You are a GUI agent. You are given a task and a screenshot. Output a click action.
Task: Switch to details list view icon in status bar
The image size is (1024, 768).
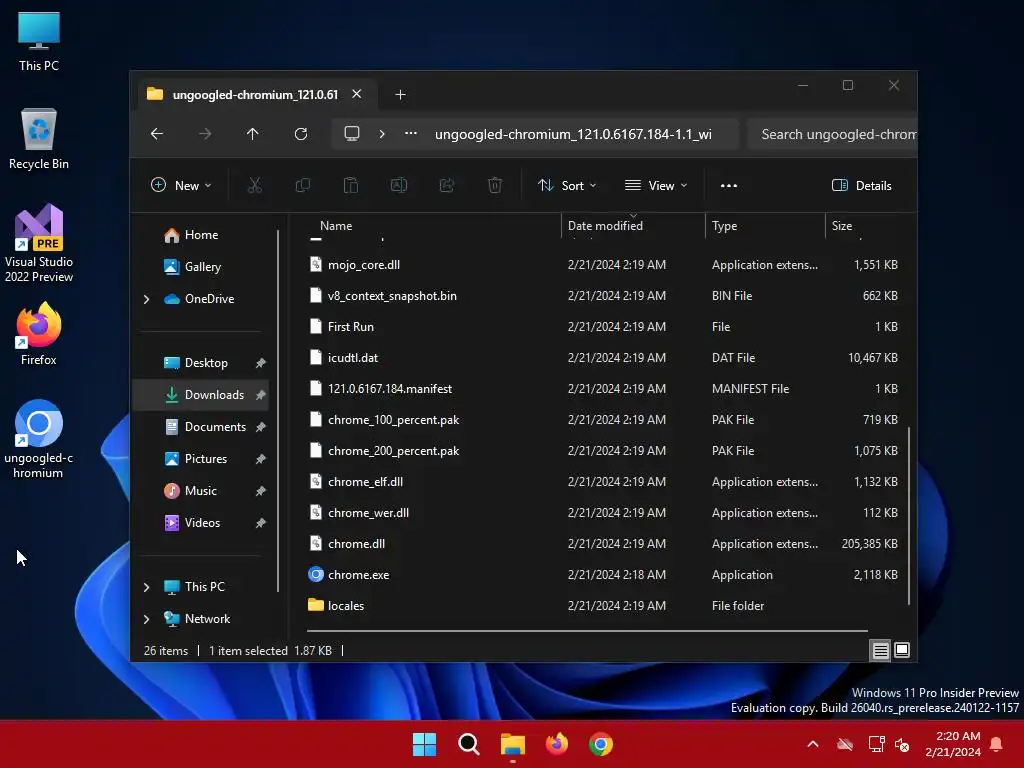(x=880, y=650)
